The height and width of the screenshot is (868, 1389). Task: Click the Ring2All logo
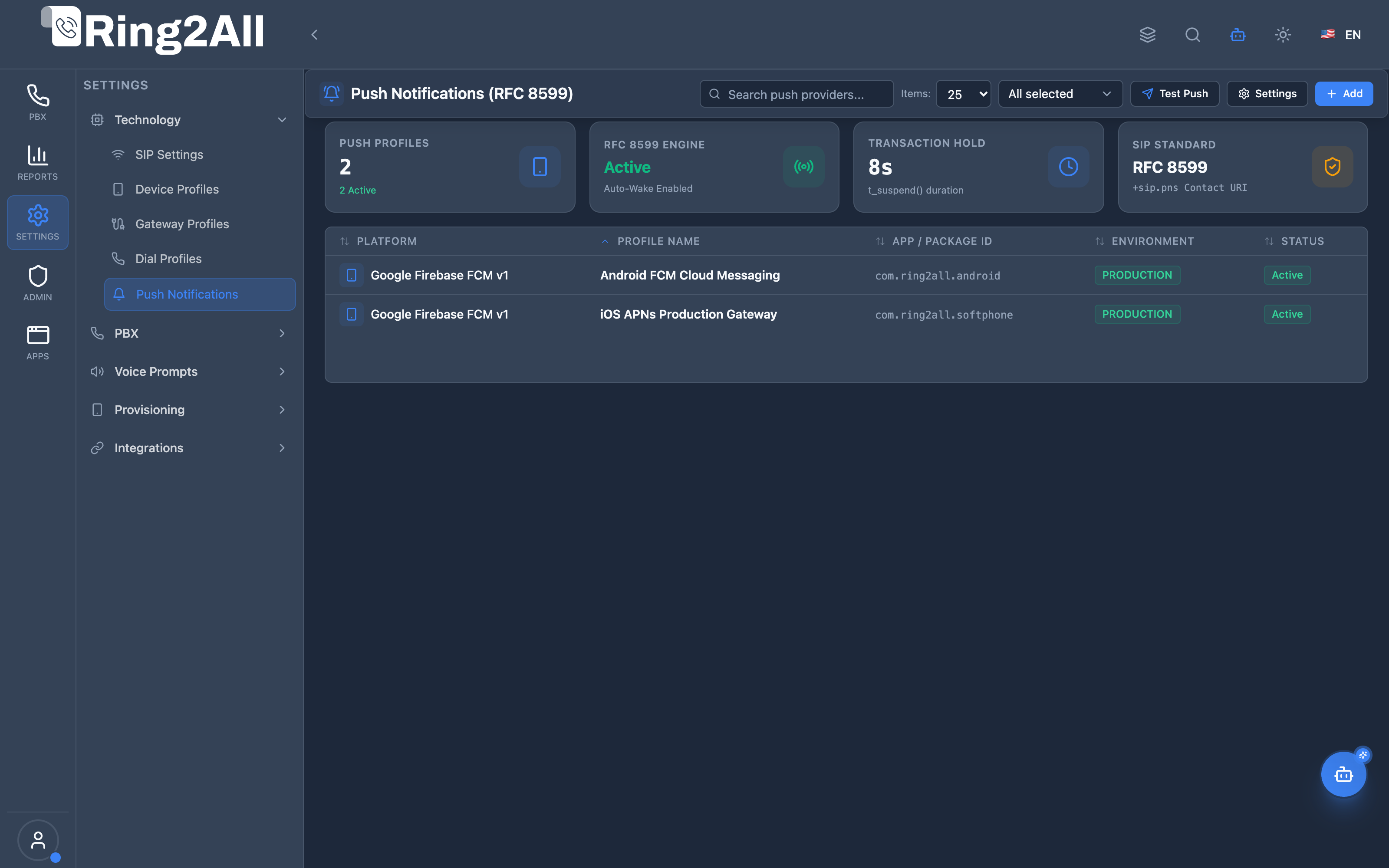click(153, 31)
